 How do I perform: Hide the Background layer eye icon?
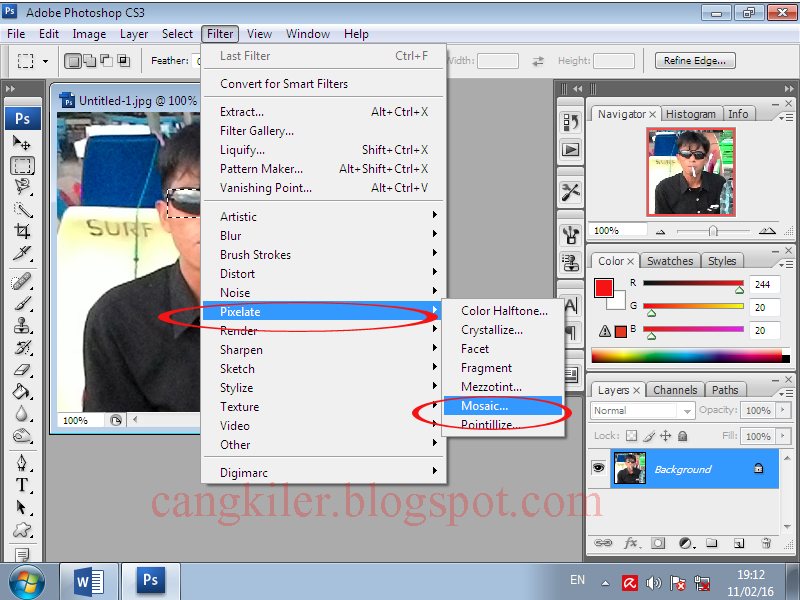coord(598,467)
